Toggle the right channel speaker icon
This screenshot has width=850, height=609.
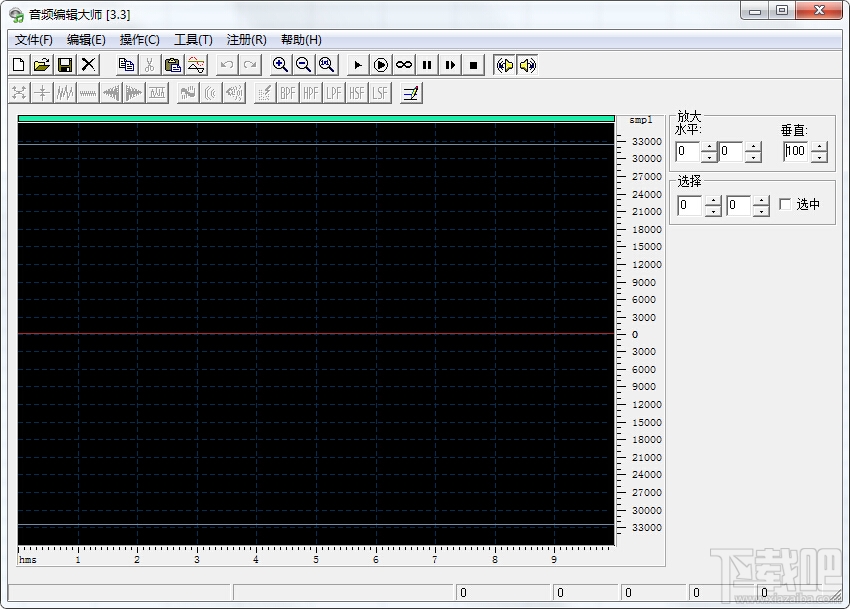tap(527, 65)
